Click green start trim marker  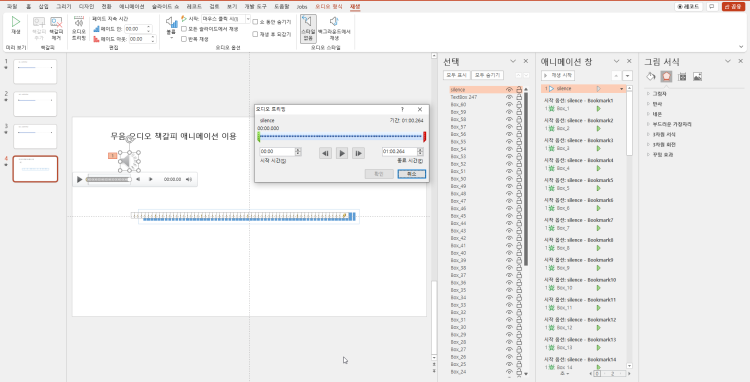[x=259, y=137]
